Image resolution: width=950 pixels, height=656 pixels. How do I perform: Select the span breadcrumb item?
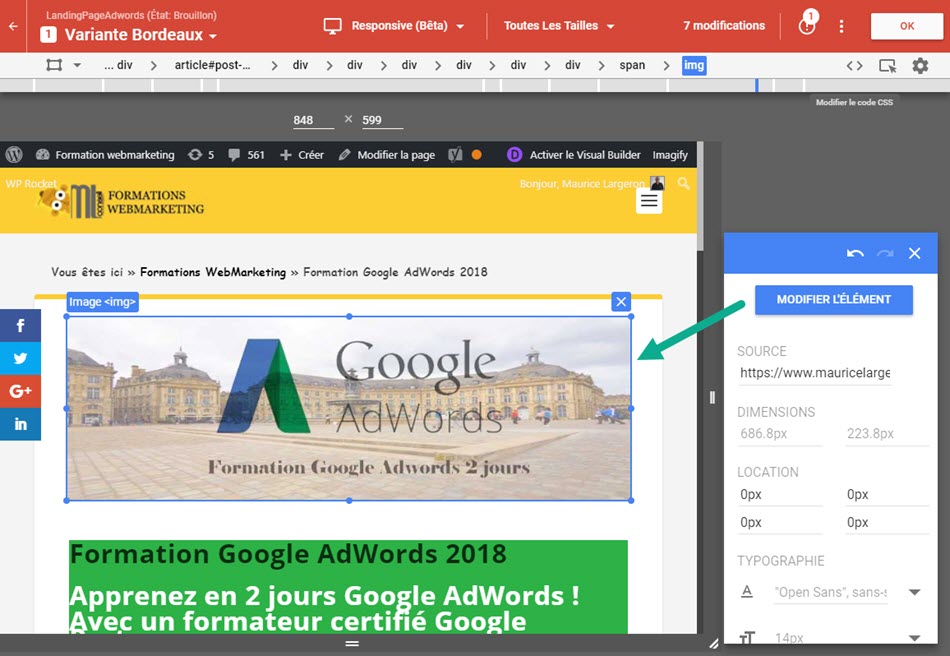(632, 65)
